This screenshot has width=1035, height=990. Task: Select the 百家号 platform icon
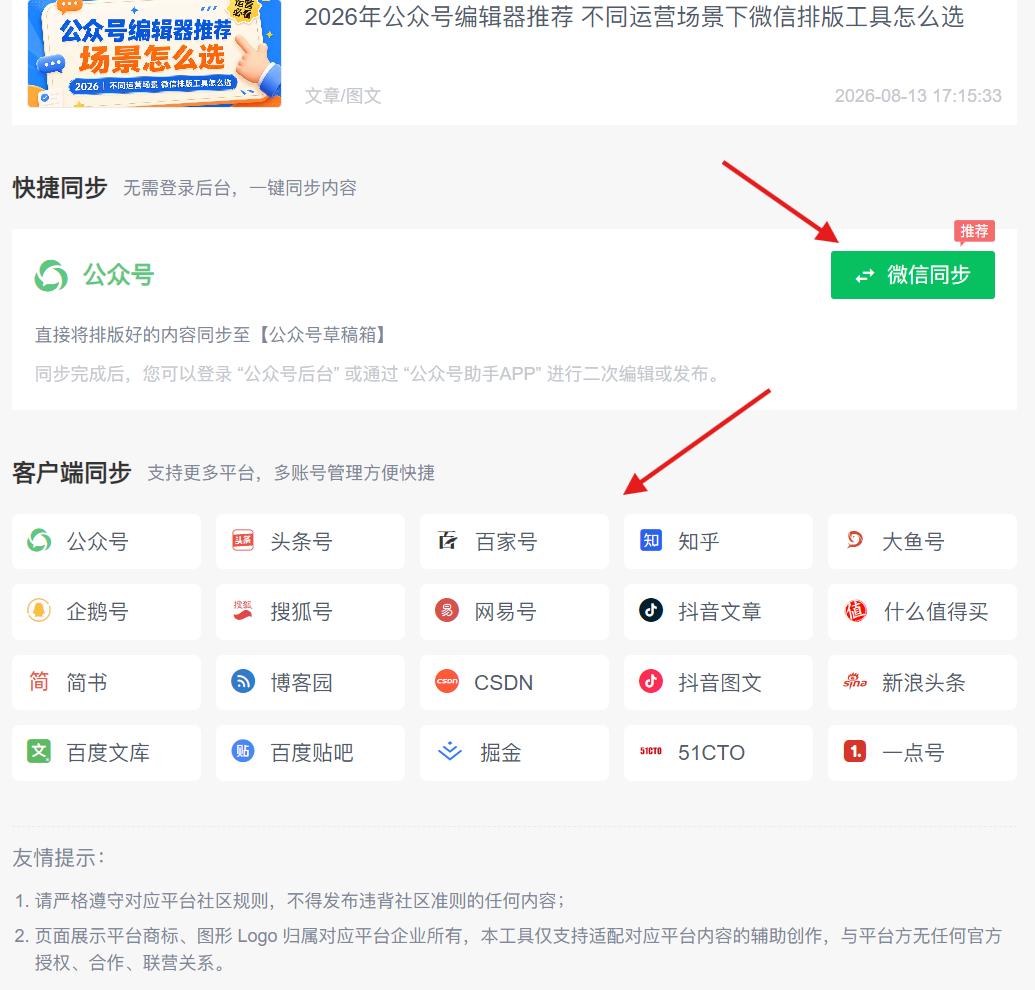448,541
